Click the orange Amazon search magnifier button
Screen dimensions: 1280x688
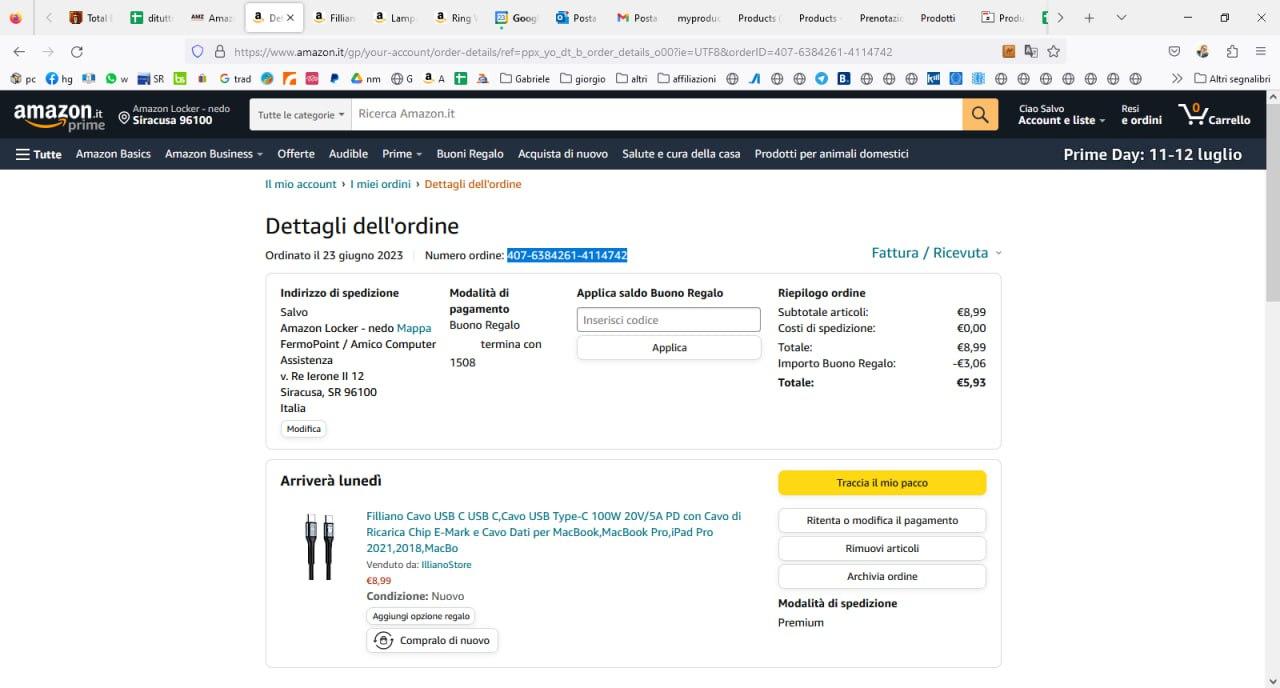tap(980, 114)
